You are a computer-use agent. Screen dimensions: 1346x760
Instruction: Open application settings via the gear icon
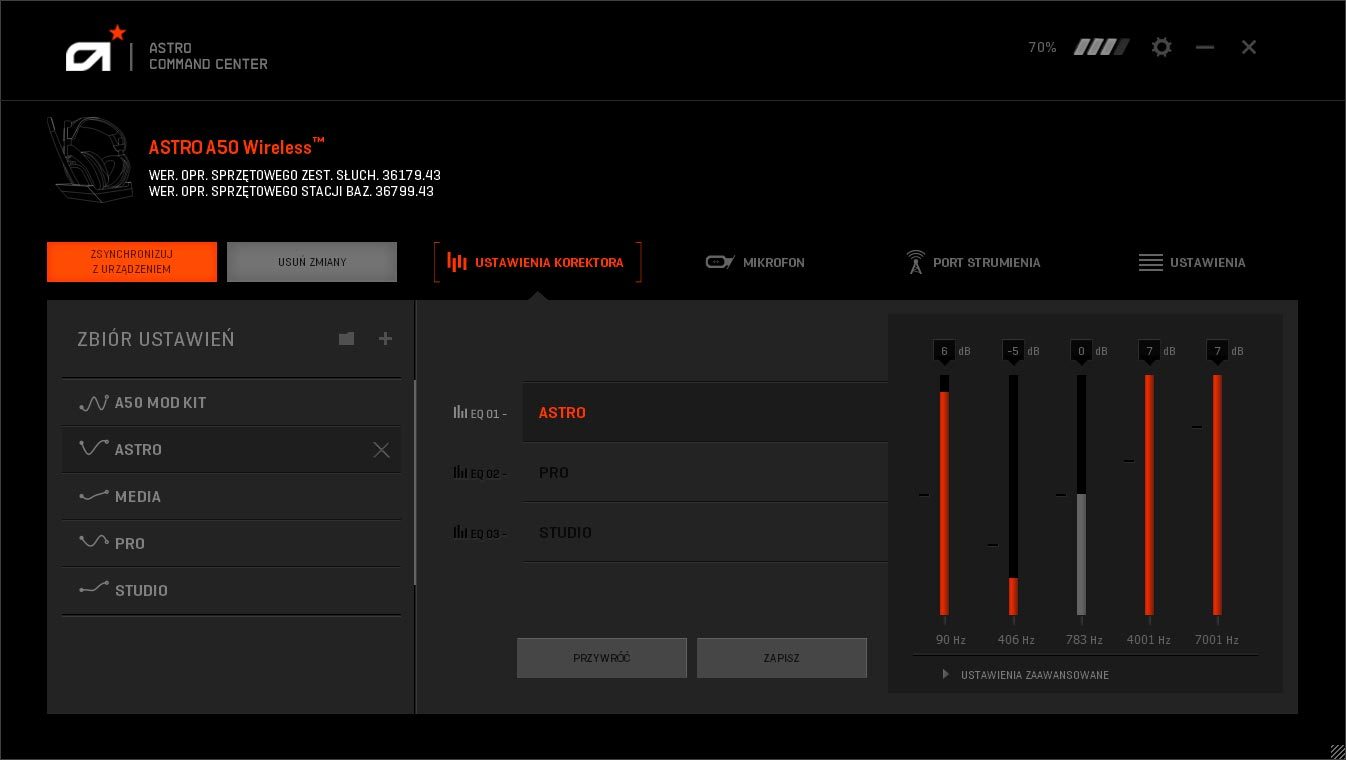click(1161, 47)
